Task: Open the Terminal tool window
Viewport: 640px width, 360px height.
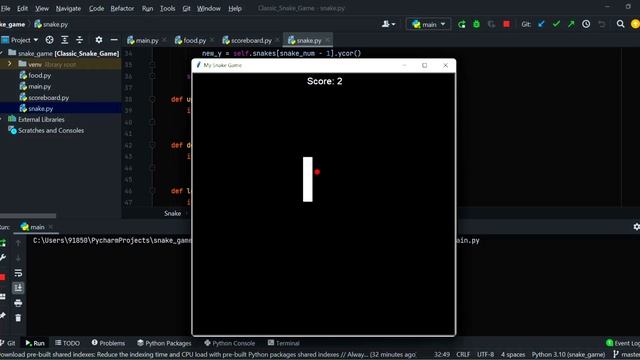Action: [283, 343]
